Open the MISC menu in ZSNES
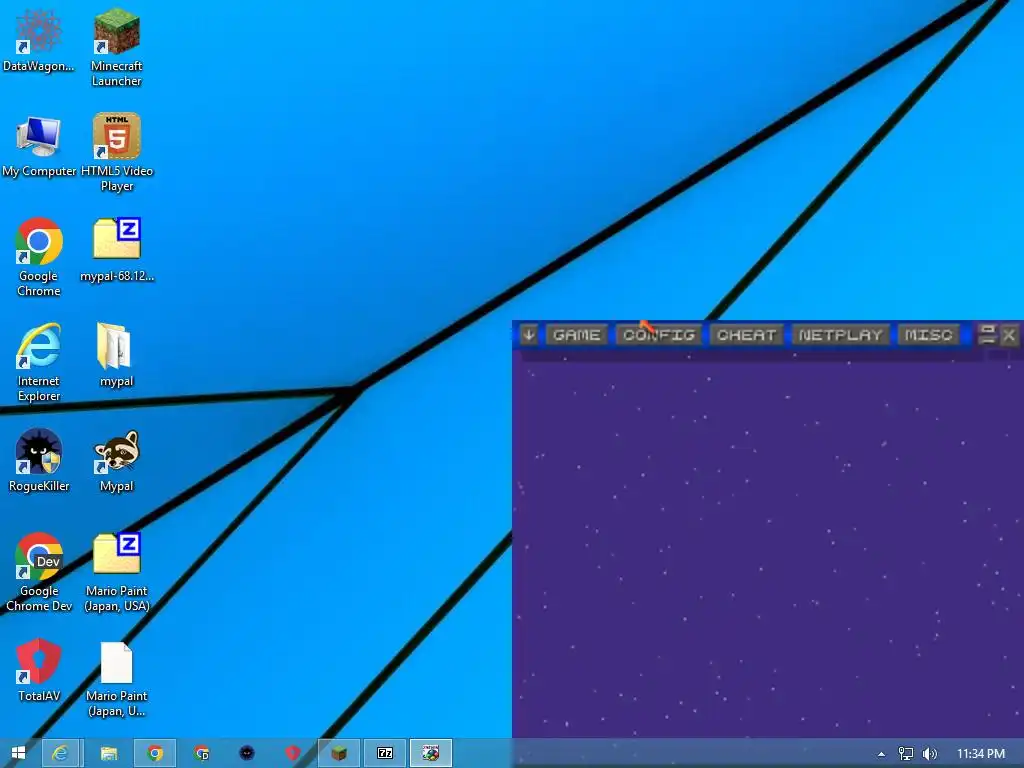Image resolution: width=1024 pixels, height=768 pixels. [x=928, y=335]
